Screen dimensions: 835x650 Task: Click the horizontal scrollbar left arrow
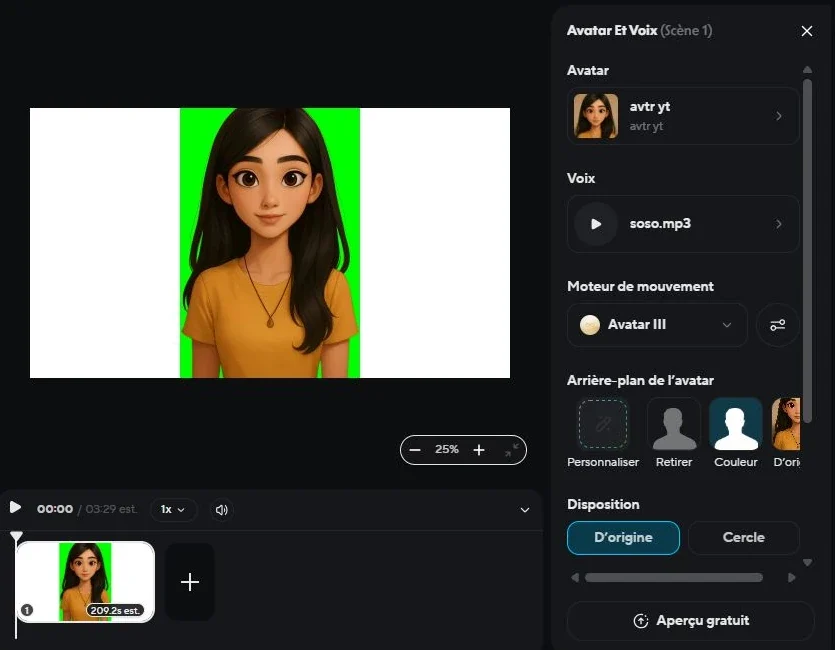click(x=575, y=578)
